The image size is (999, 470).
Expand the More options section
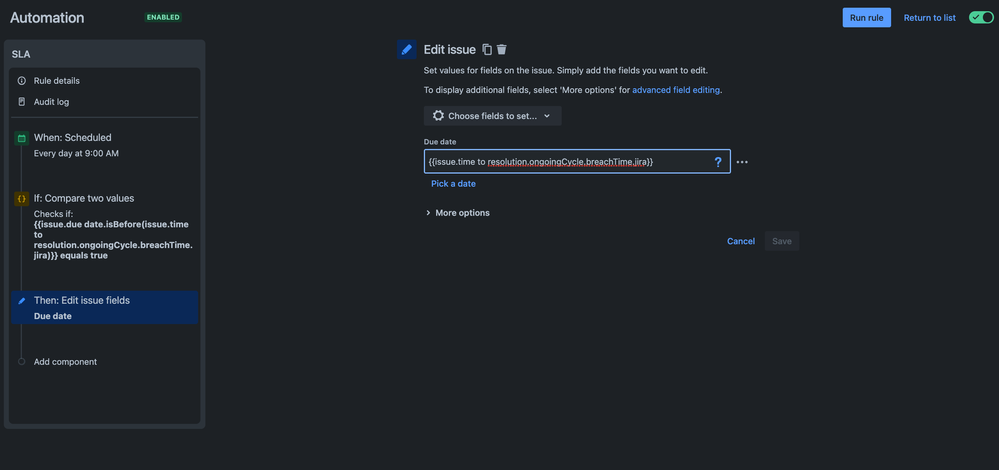pyautogui.click(x=457, y=213)
